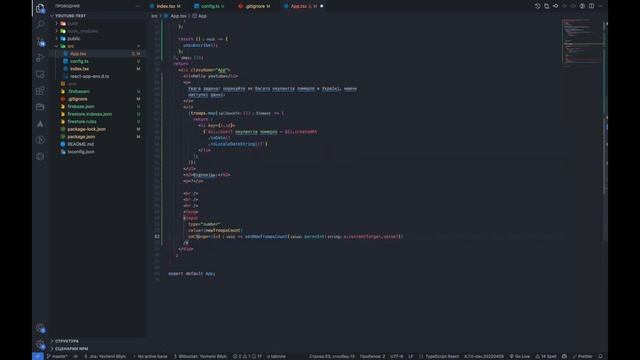The image size is (640, 360).
Task: Switch to the .gitignore tab
Action: tap(255, 6)
